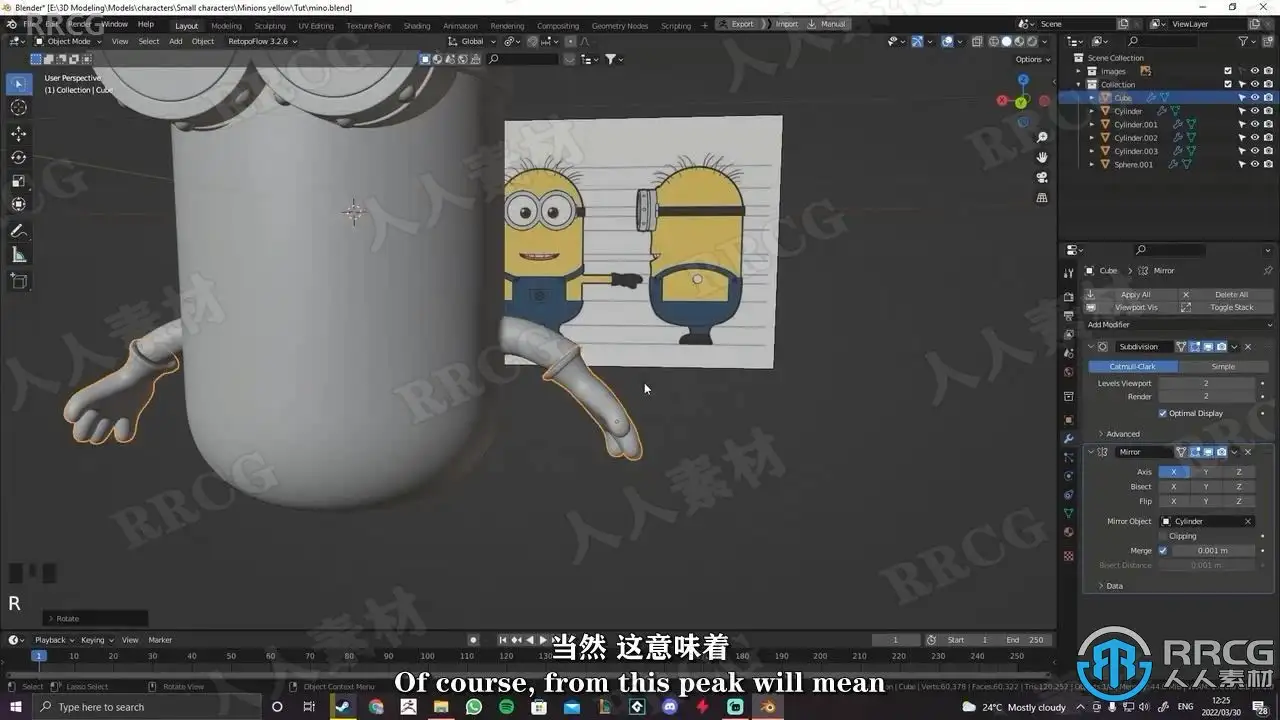Activate the Rotate tool
The height and width of the screenshot is (720, 1280).
[x=19, y=158]
